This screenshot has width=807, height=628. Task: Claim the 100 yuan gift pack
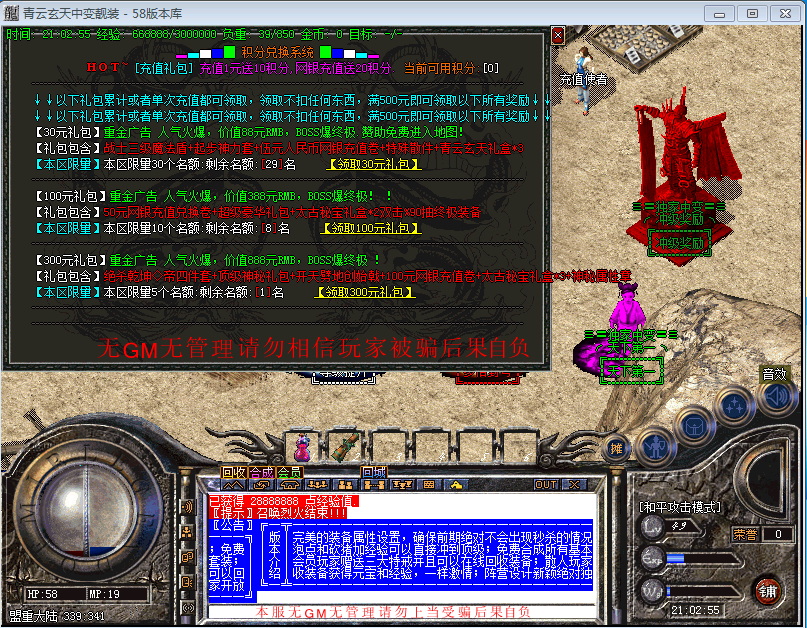point(371,228)
